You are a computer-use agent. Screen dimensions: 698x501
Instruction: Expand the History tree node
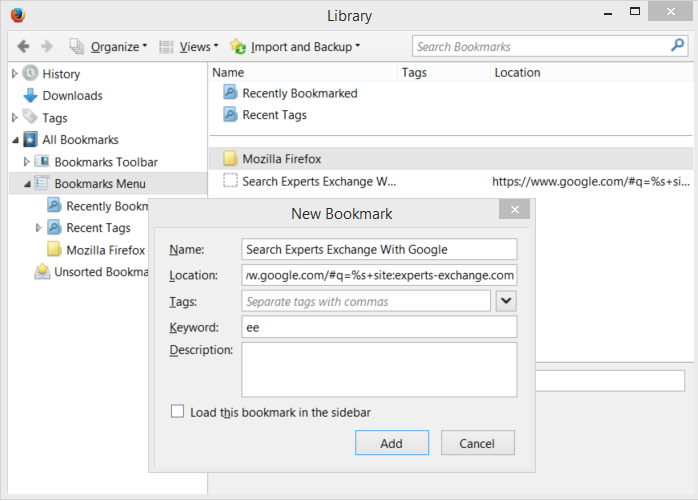14,73
